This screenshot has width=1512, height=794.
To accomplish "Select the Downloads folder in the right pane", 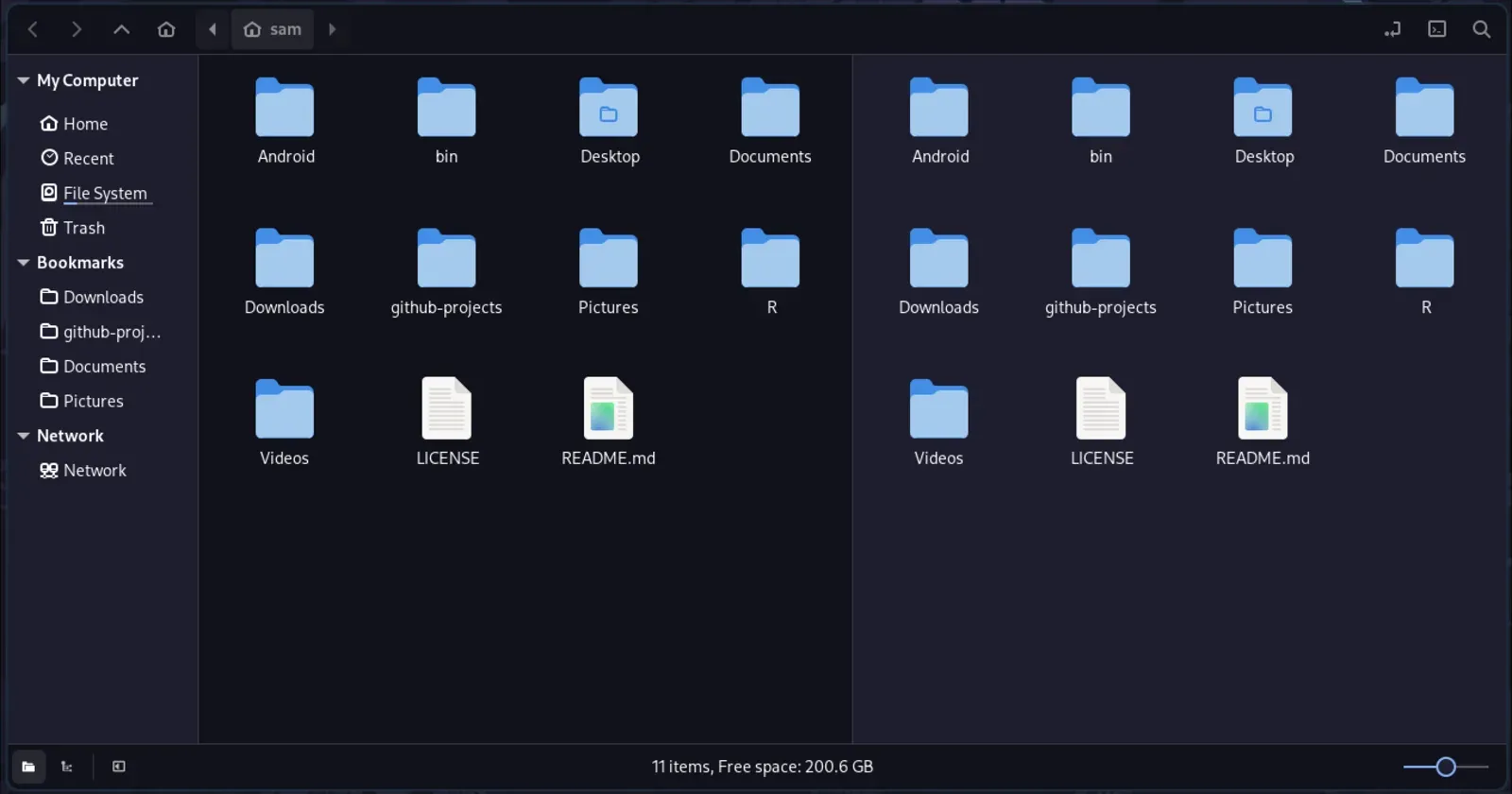I will coord(938,272).
